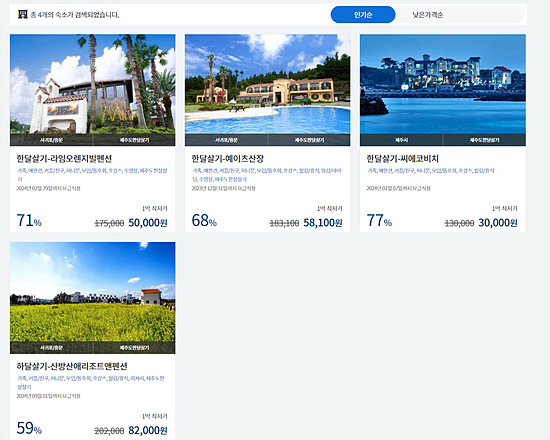The image size is (550, 440).
Task: Click the 68% discount rate
Action: [x=204, y=221]
